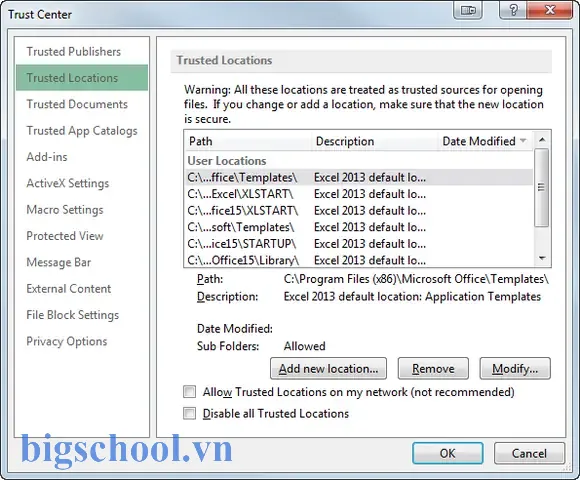The image size is (580, 480).
Task: Click the Path column header
Action: (248, 141)
